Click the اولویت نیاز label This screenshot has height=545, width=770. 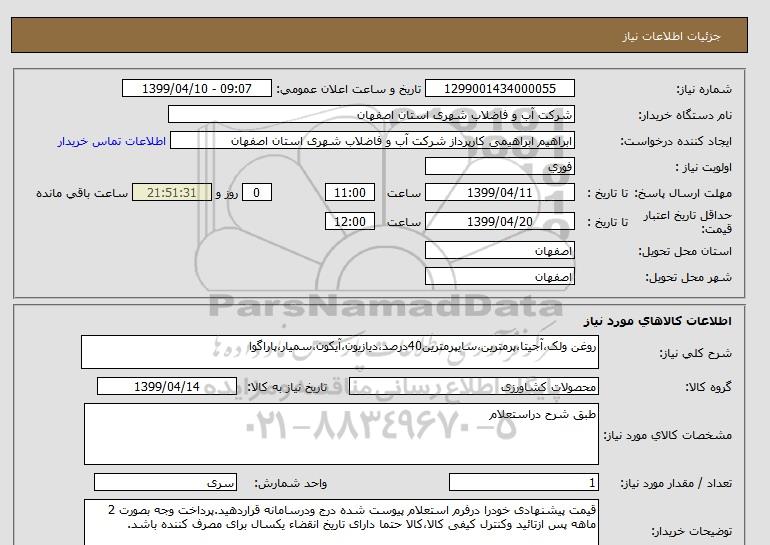pyautogui.click(x=704, y=167)
